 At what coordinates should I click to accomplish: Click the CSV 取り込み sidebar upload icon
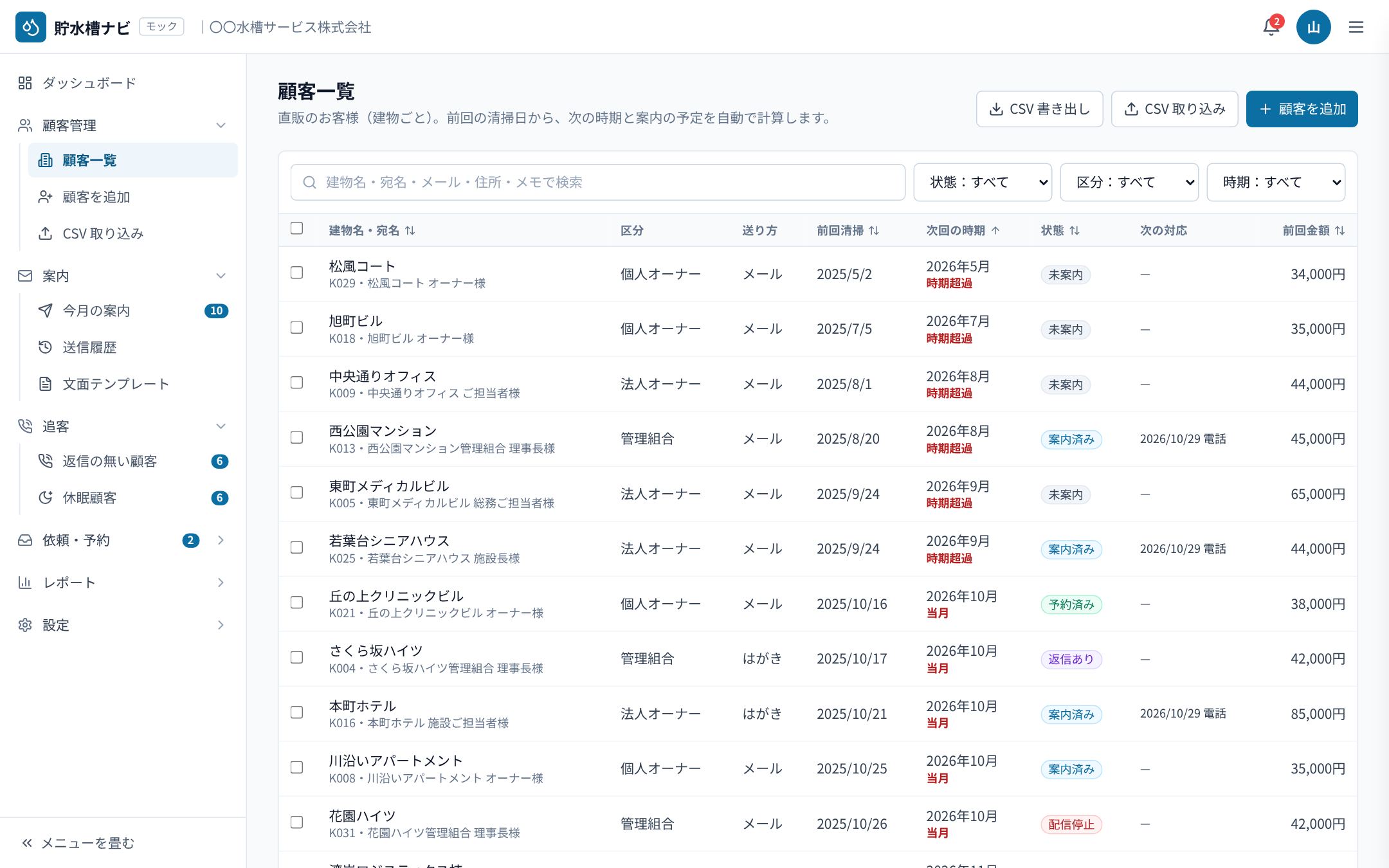[45, 233]
